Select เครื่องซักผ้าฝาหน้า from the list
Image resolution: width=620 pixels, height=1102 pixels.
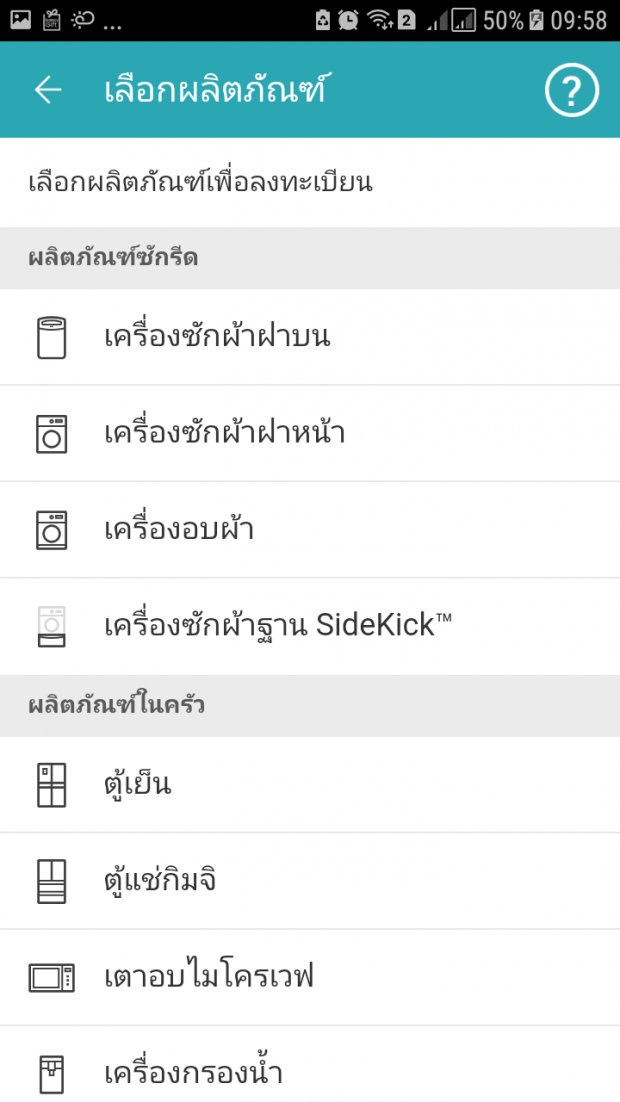225,433
